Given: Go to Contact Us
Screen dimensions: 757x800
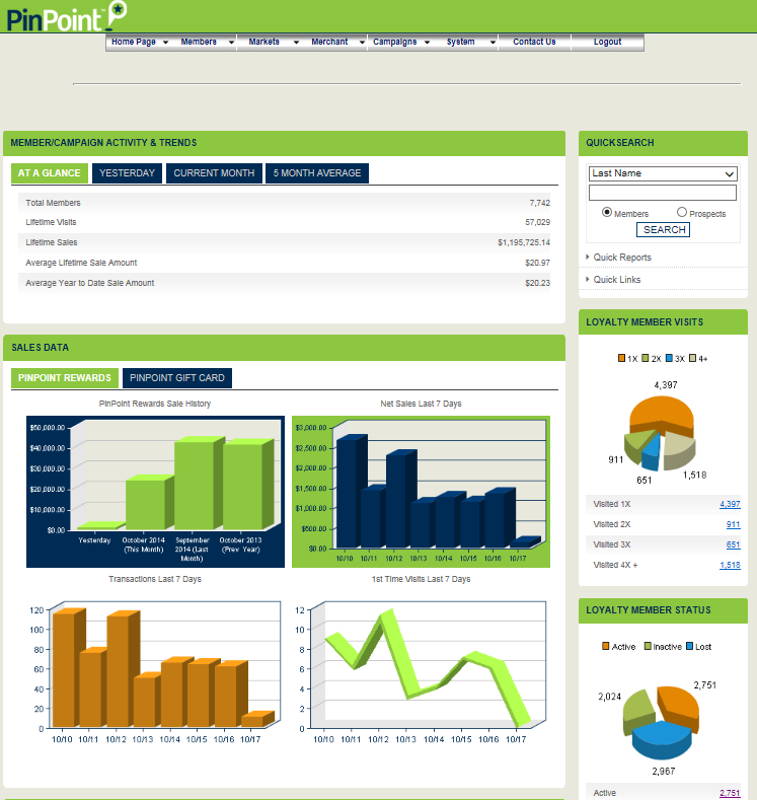Looking at the screenshot, I should click(x=534, y=42).
